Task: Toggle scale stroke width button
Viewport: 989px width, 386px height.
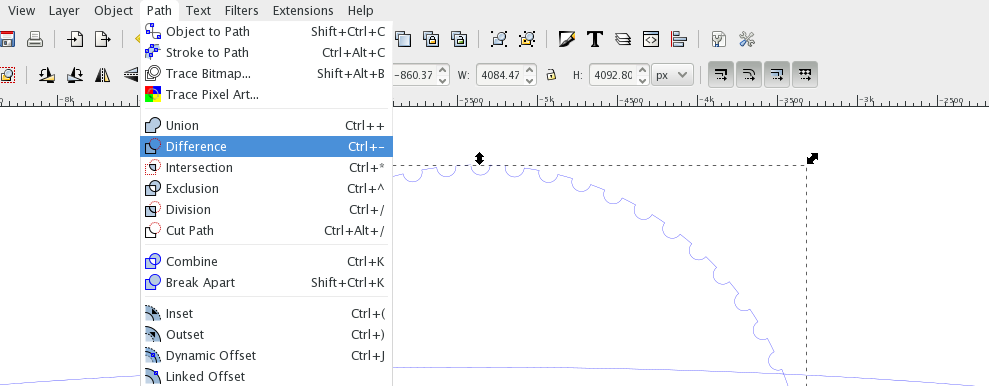Action: point(721,75)
